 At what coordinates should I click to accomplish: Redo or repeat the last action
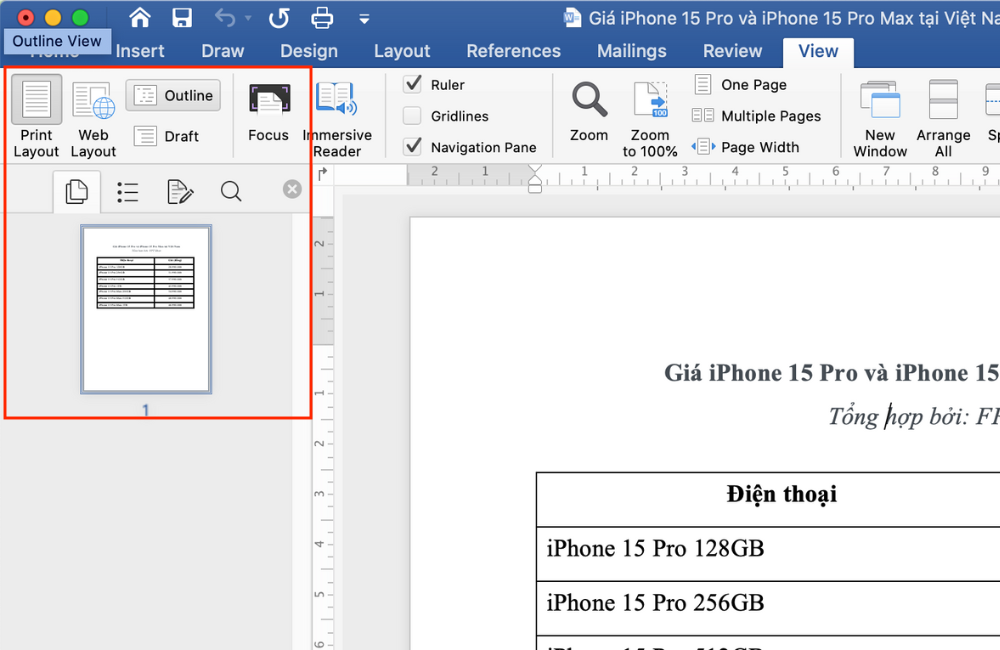[279, 18]
